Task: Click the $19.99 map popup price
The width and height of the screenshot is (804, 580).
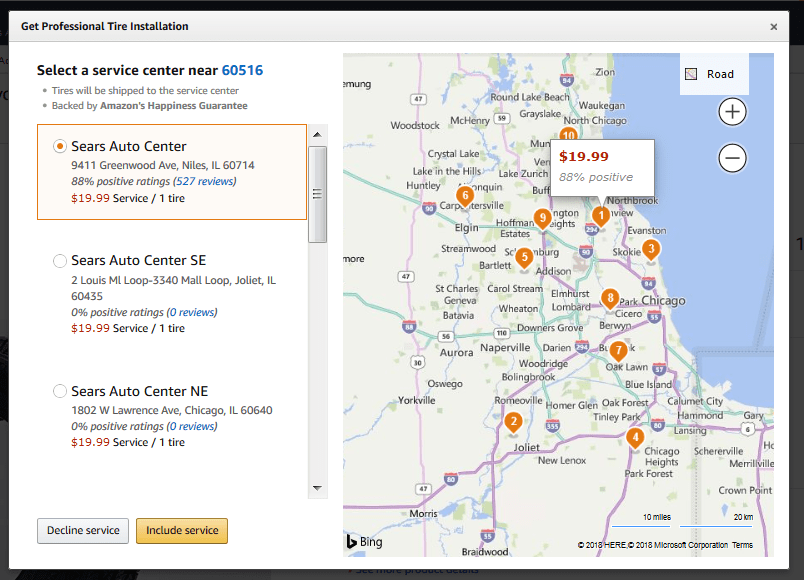Action: (x=584, y=156)
